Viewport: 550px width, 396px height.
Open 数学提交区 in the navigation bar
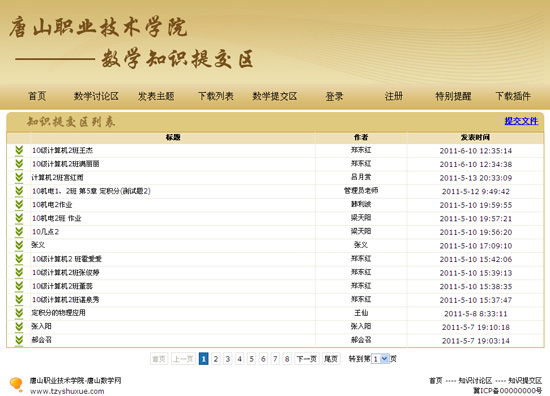pos(275,96)
